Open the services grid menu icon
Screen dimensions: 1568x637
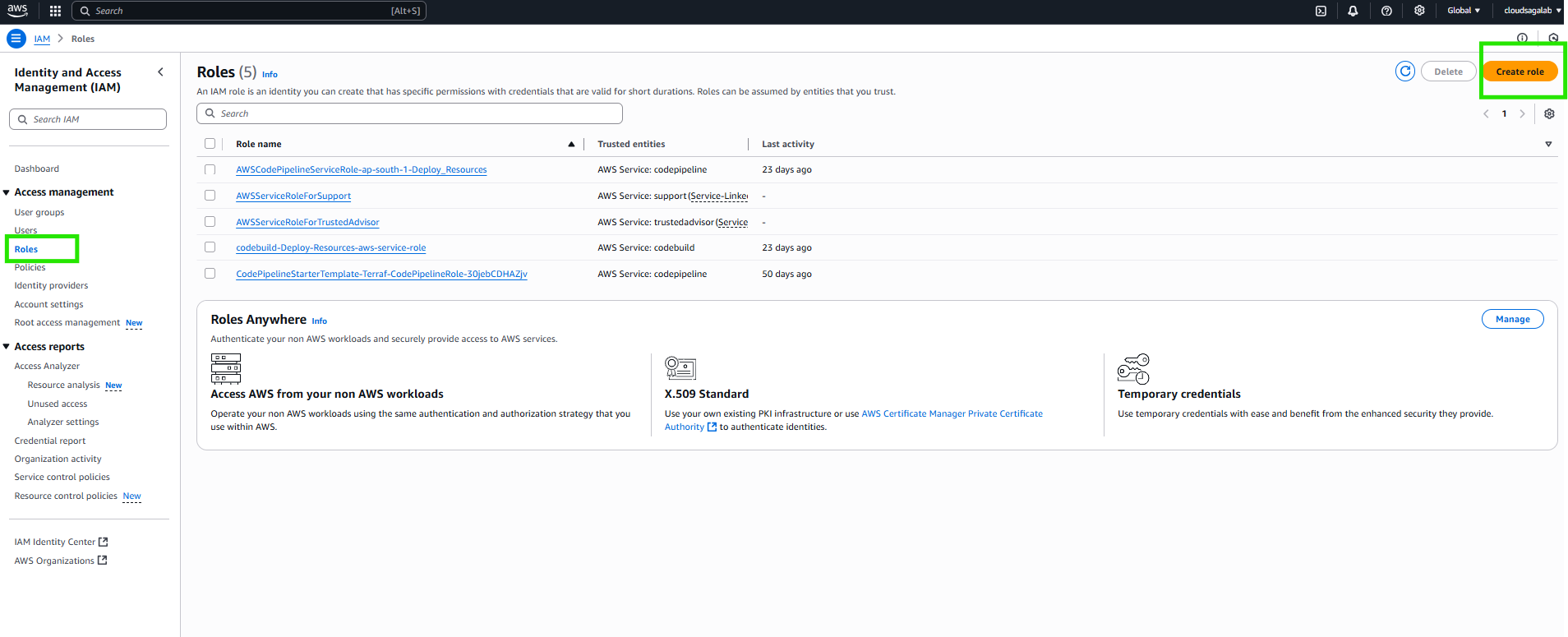point(55,11)
